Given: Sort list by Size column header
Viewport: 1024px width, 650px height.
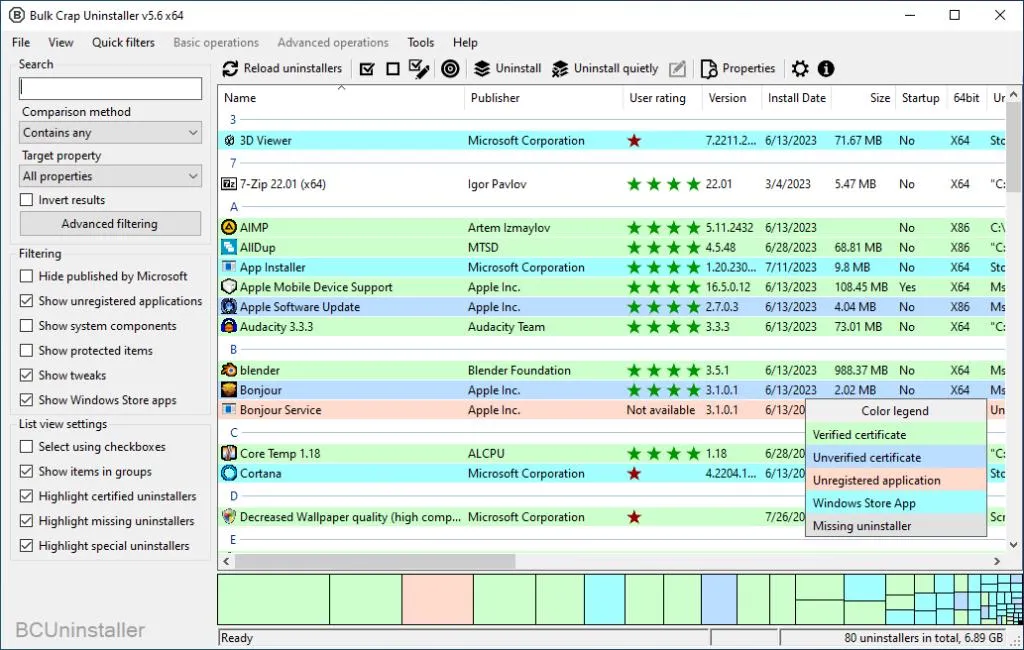Looking at the screenshot, I should (x=863, y=98).
